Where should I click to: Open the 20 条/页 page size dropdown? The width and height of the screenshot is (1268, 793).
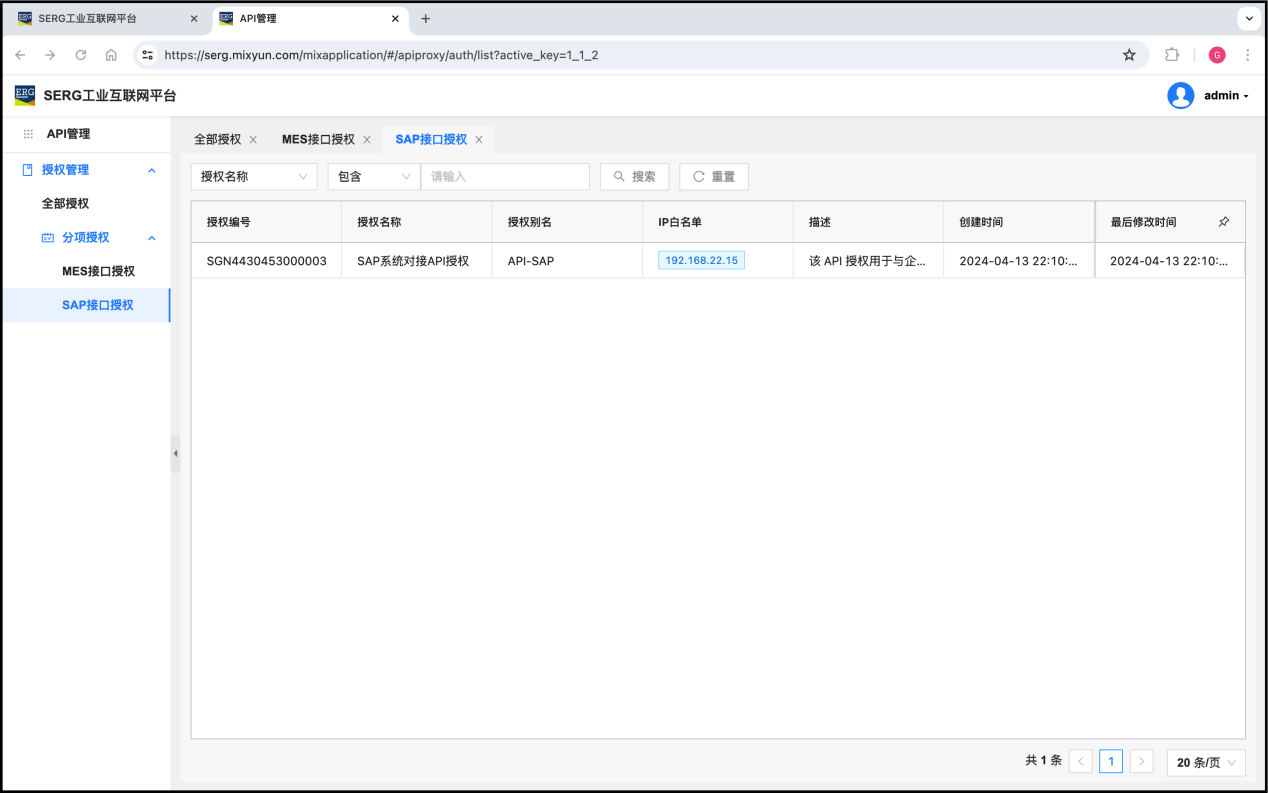coord(1205,762)
